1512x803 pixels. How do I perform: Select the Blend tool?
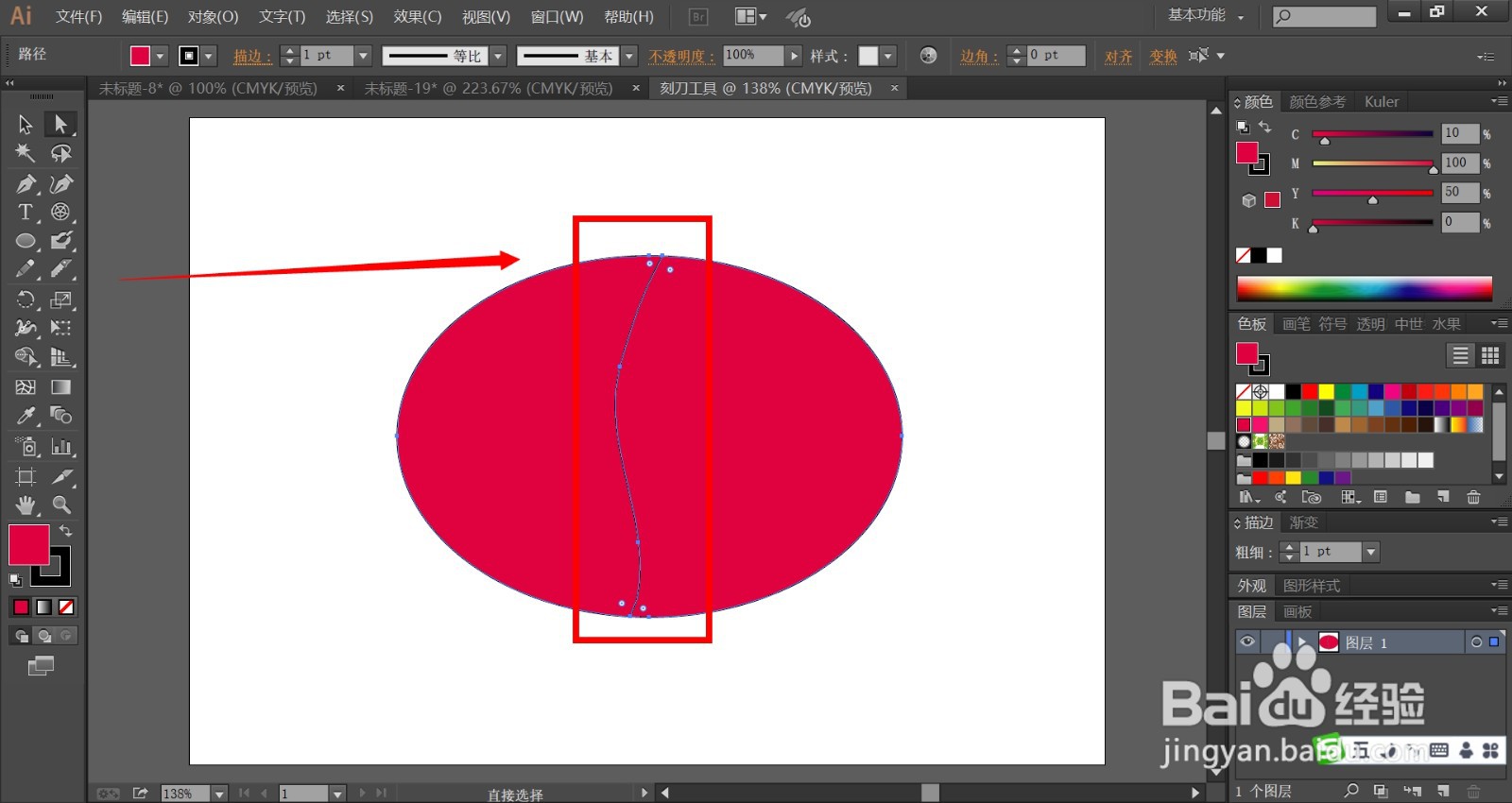coord(61,416)
